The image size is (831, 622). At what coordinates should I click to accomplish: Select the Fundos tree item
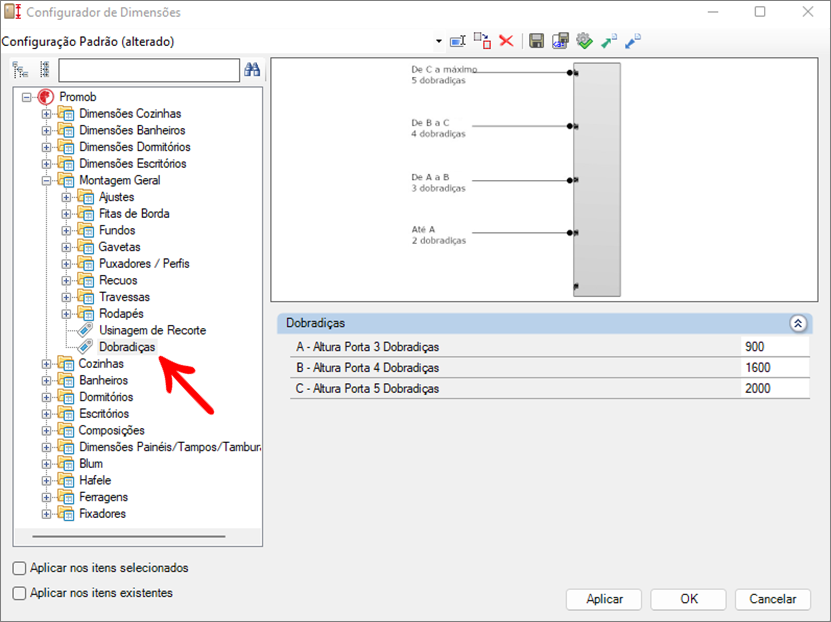[x=117, y=230]
